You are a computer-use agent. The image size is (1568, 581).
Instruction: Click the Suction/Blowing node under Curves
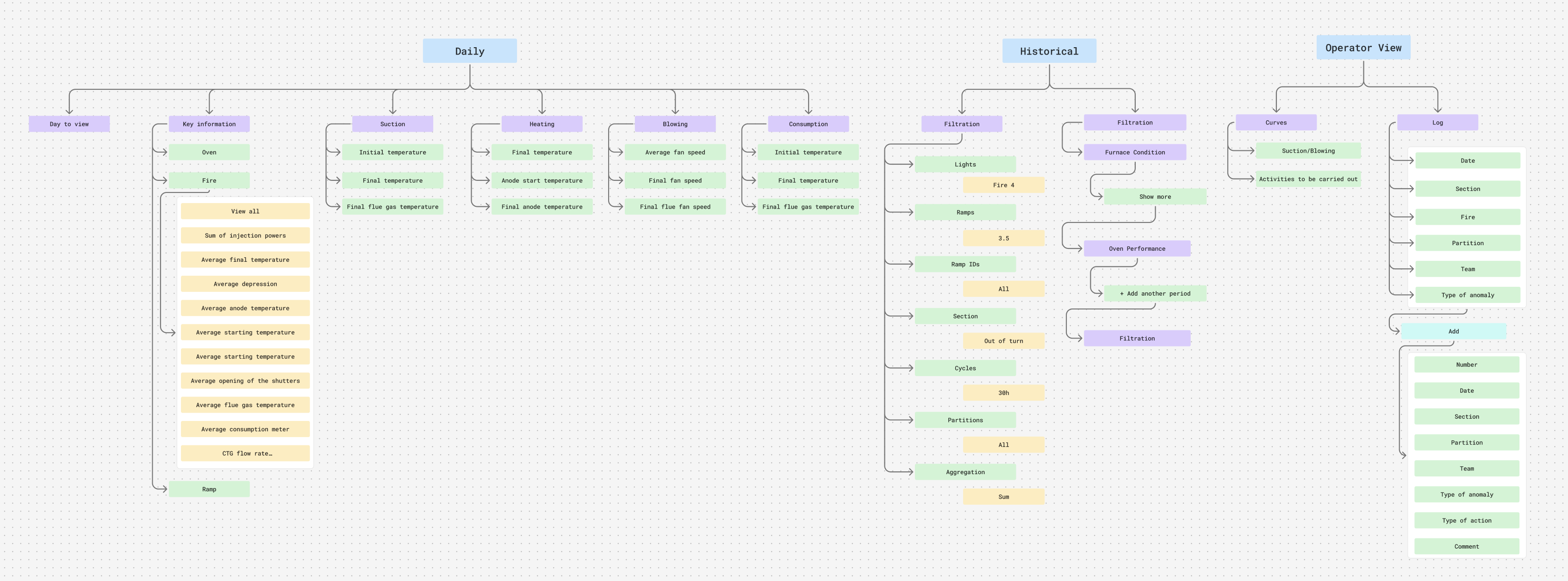(x=1307, y=151)
